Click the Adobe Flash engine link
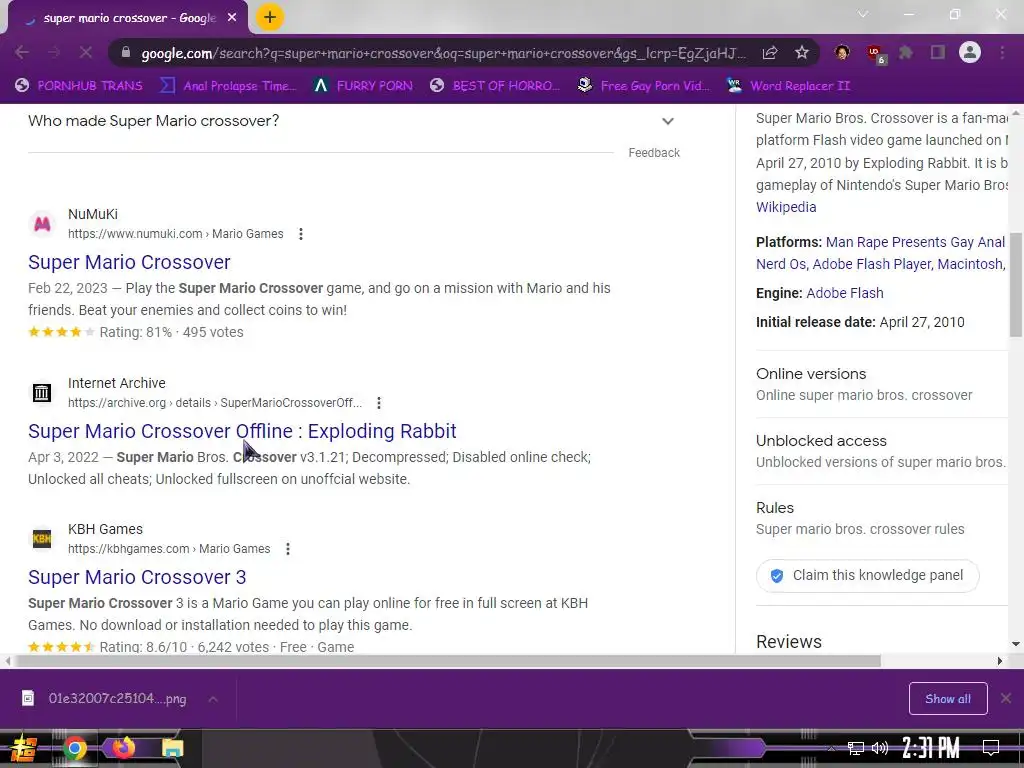This screenshot has height=768, width=1024. point(845,293)
